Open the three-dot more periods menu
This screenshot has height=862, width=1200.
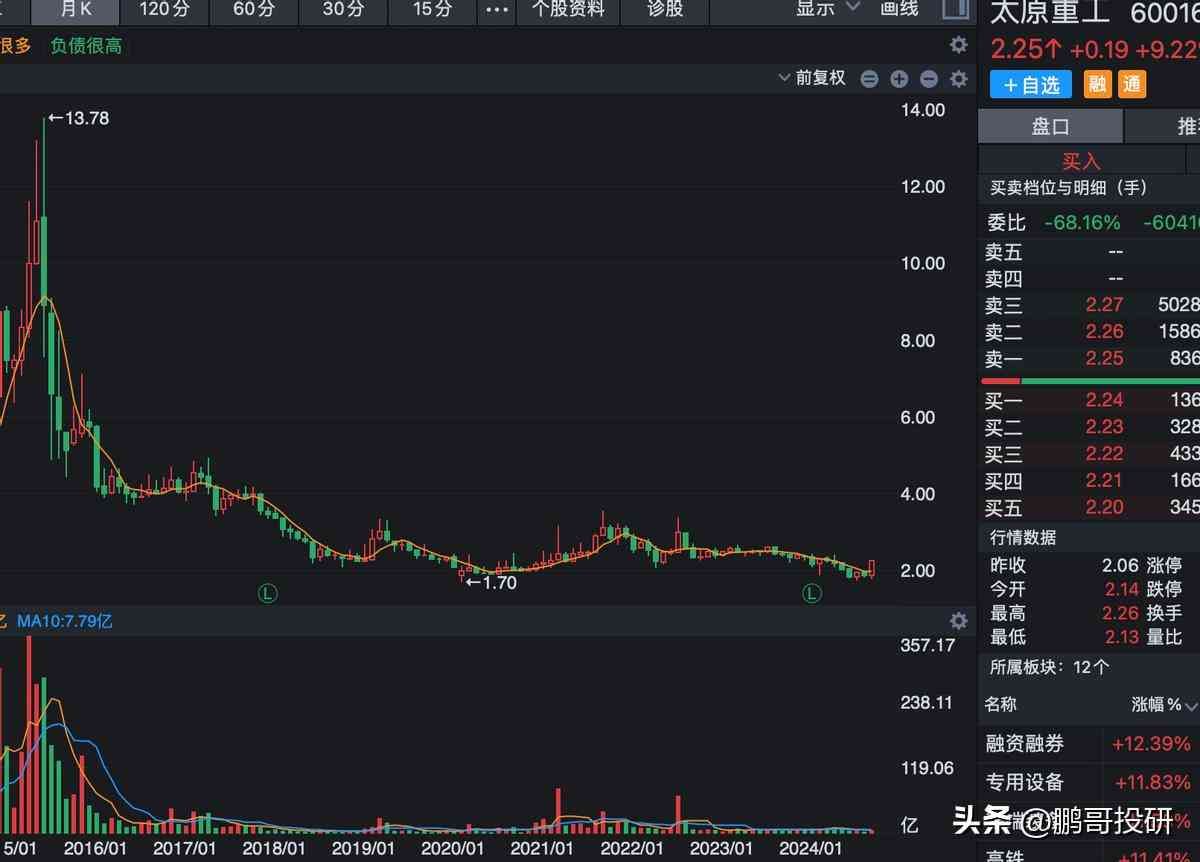point(496,10)
